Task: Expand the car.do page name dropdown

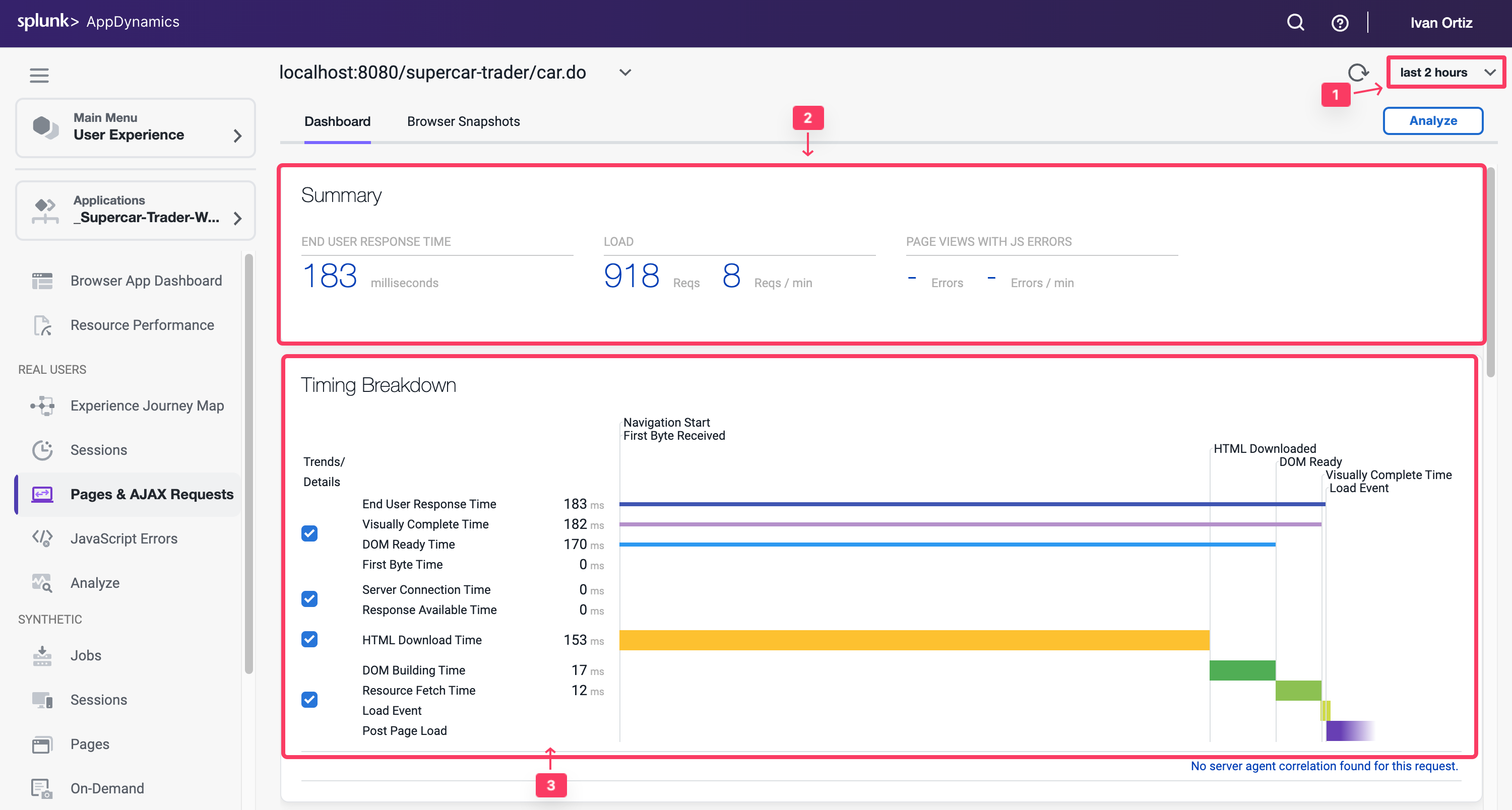Action: [625, 73]
